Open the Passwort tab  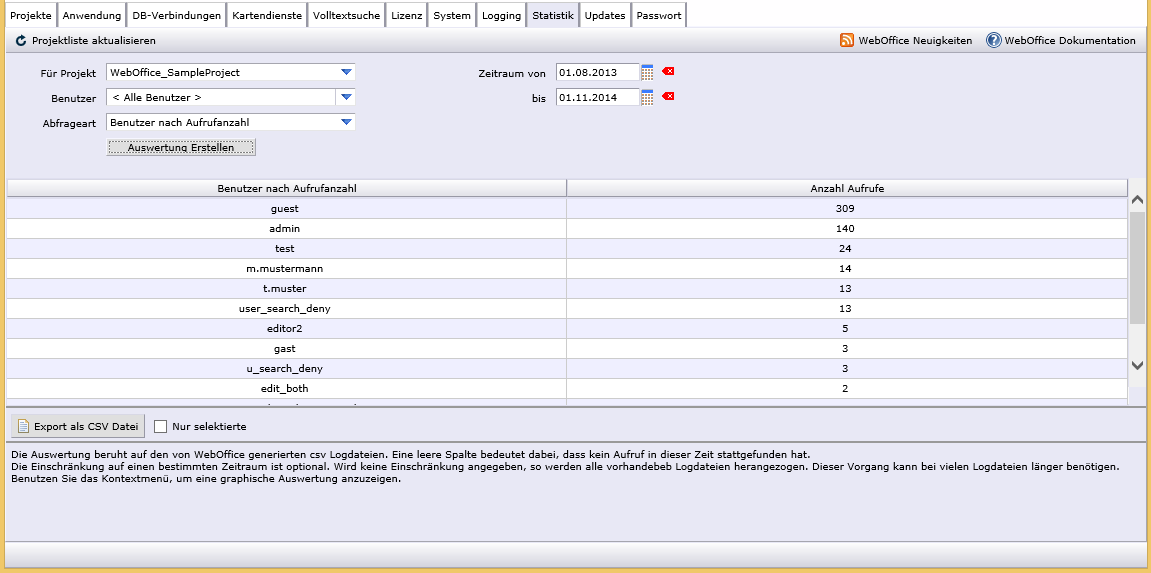(x=658, y=15)
